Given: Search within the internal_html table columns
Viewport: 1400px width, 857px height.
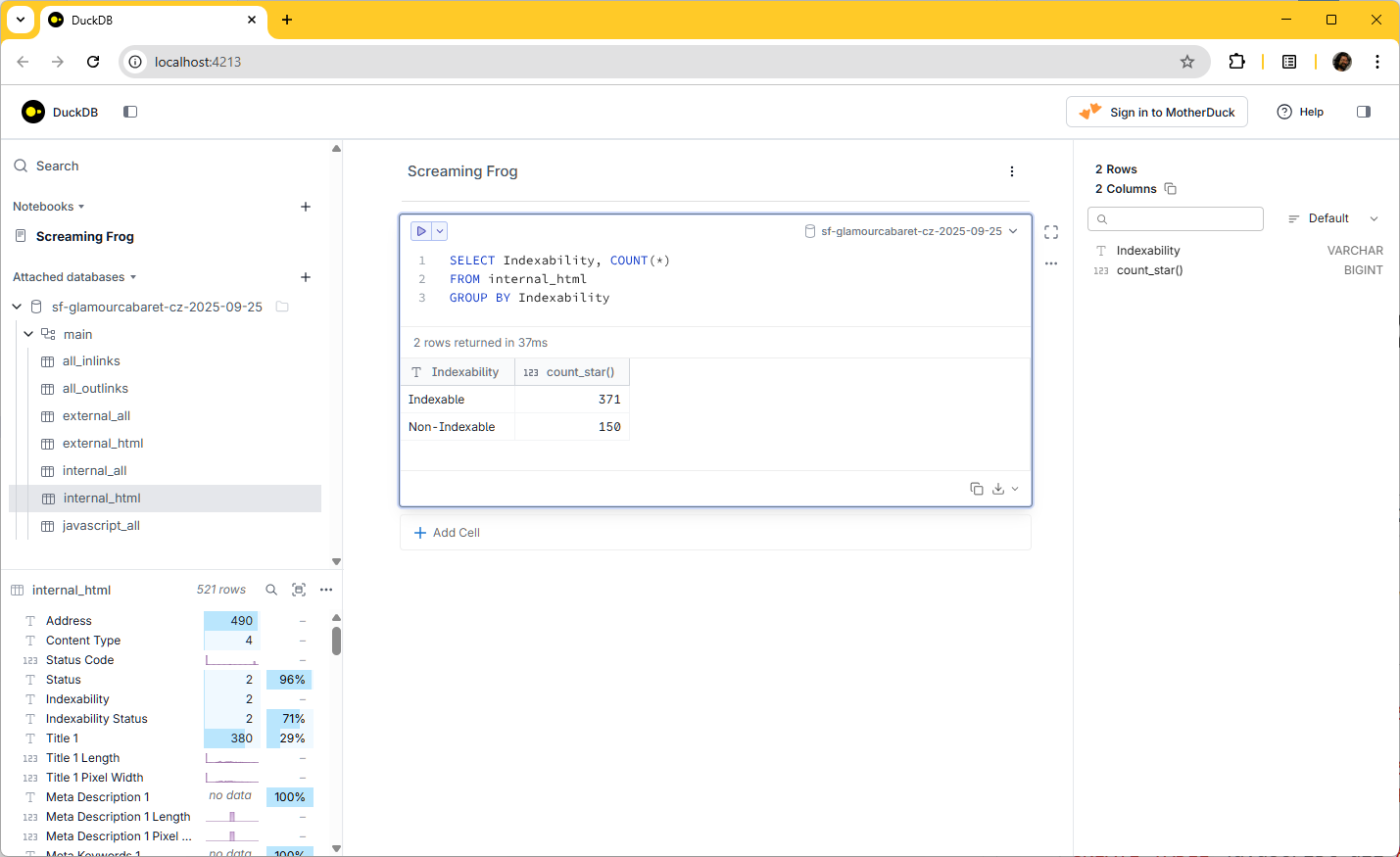Looking at the screenshot, I should click(271, 590).
